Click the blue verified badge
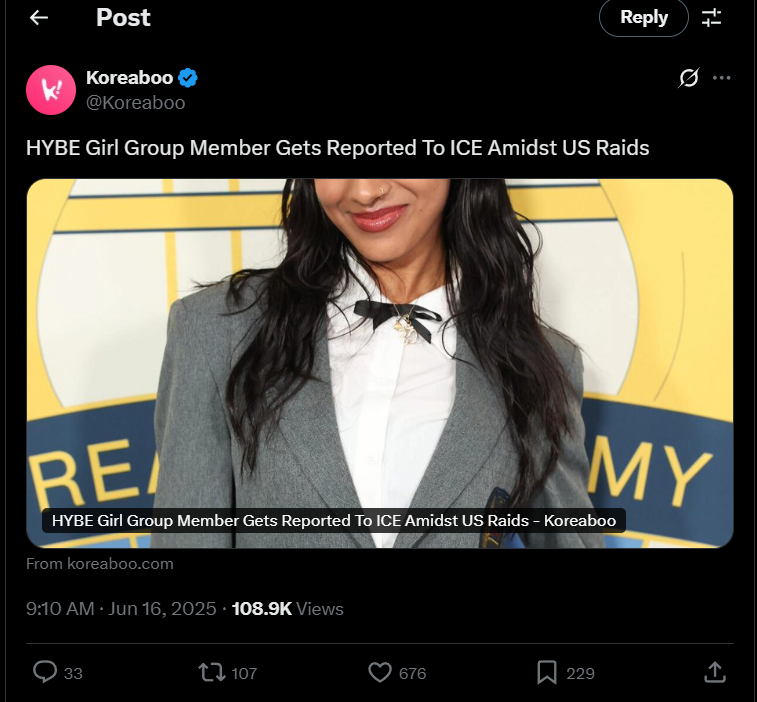The width and height of the screenshot is (757, 702). pos(188,78)
